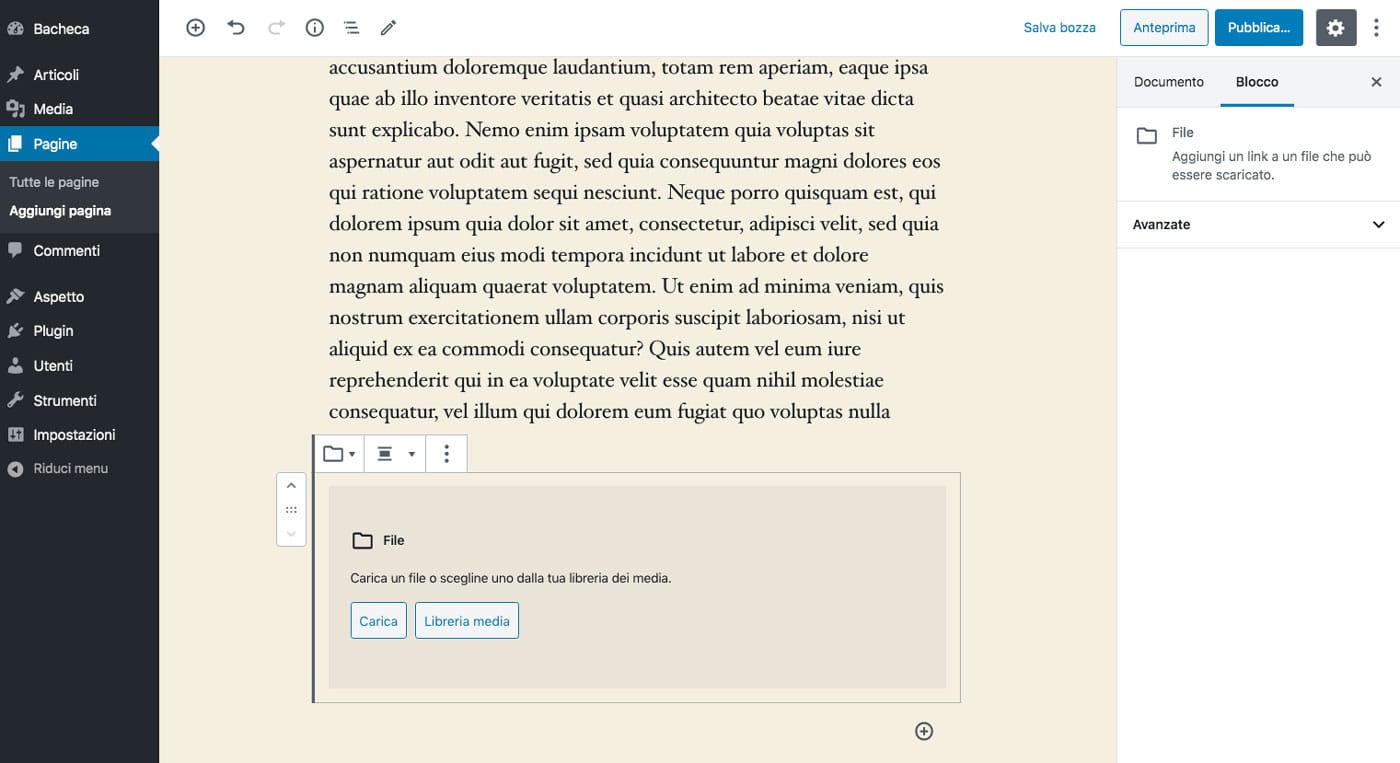Switch to the Documento tab
The height and width of the screenshot is (763, 1400).
(x=1169, y=82)
